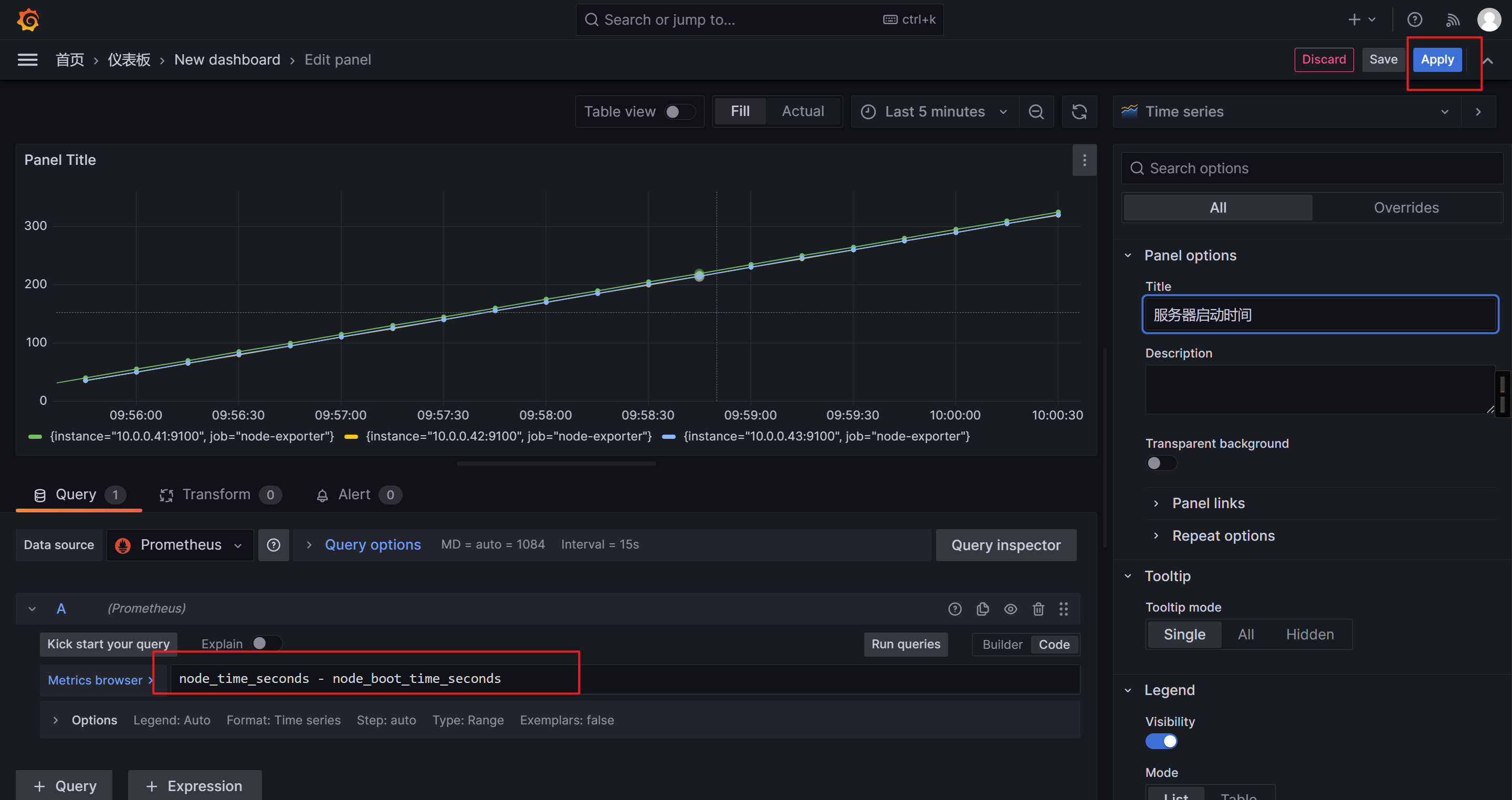Duplicate query A with copy icon
The image size is (1512, 800).
[983, 609]
